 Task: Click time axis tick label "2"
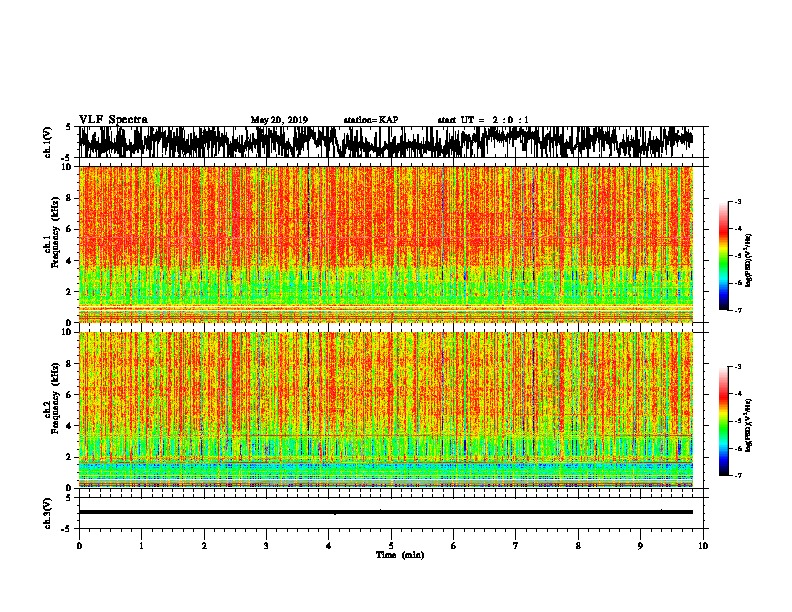(x=204, y=546)
